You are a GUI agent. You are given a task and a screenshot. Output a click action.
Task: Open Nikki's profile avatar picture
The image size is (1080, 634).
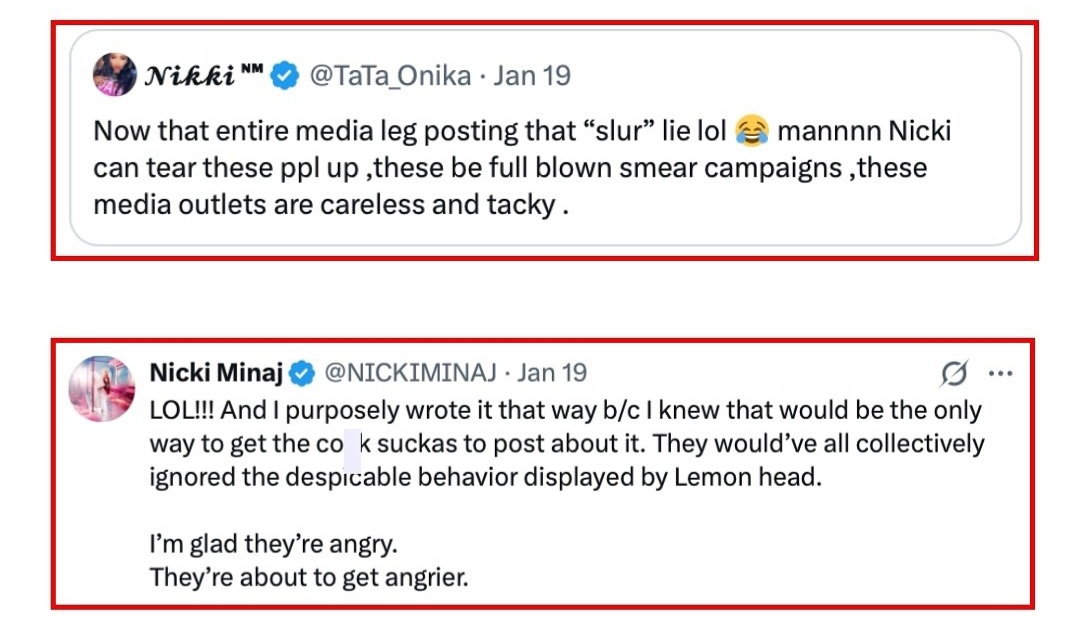(x=115, y=75)
